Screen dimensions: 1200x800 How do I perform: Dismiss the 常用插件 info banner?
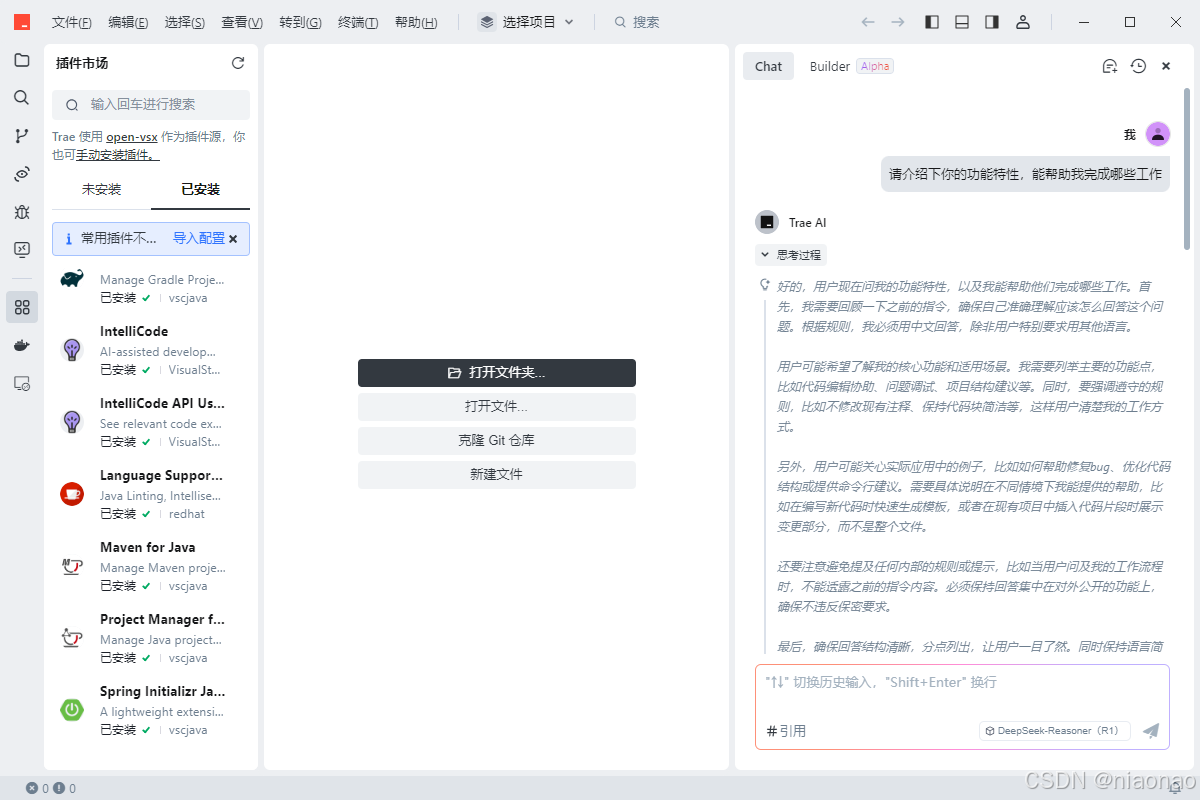pyautogui.click(x=233, y=239)
